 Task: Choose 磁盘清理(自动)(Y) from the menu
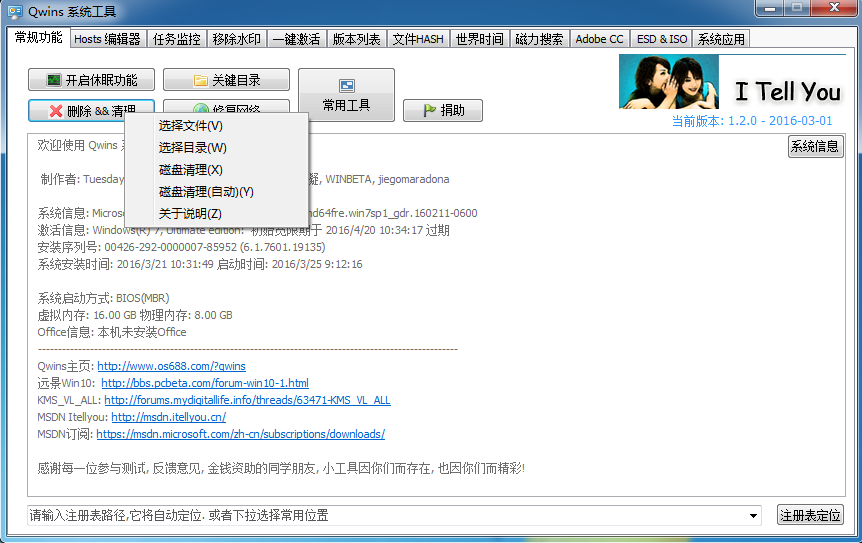pos(217,192)
